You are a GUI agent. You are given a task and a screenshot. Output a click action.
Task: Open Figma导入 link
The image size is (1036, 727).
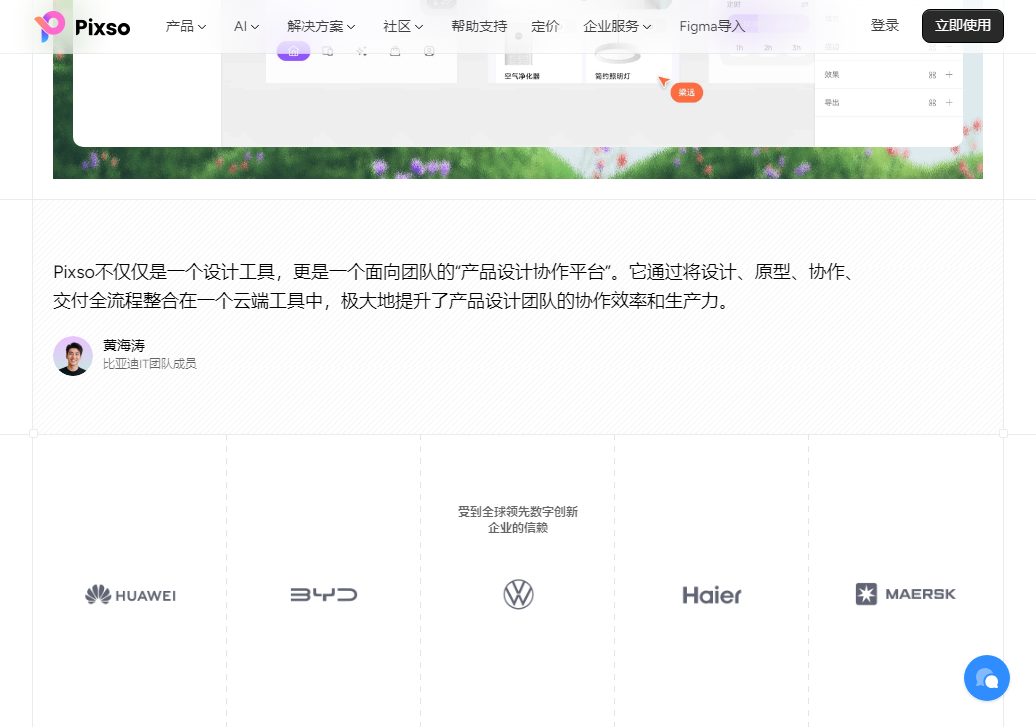(x=712, y=26)
